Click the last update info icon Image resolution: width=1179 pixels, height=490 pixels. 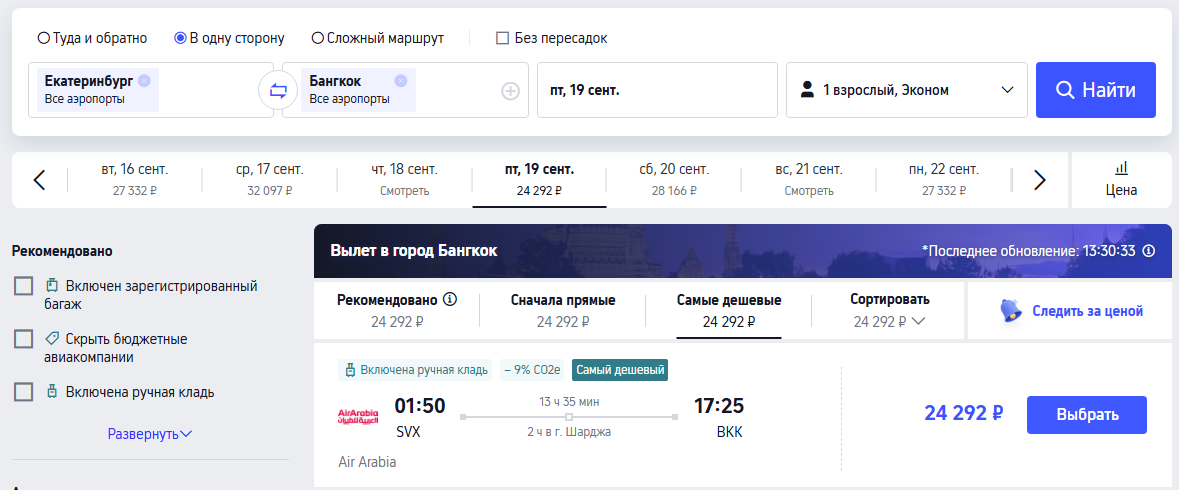(x=1148, y=251)
